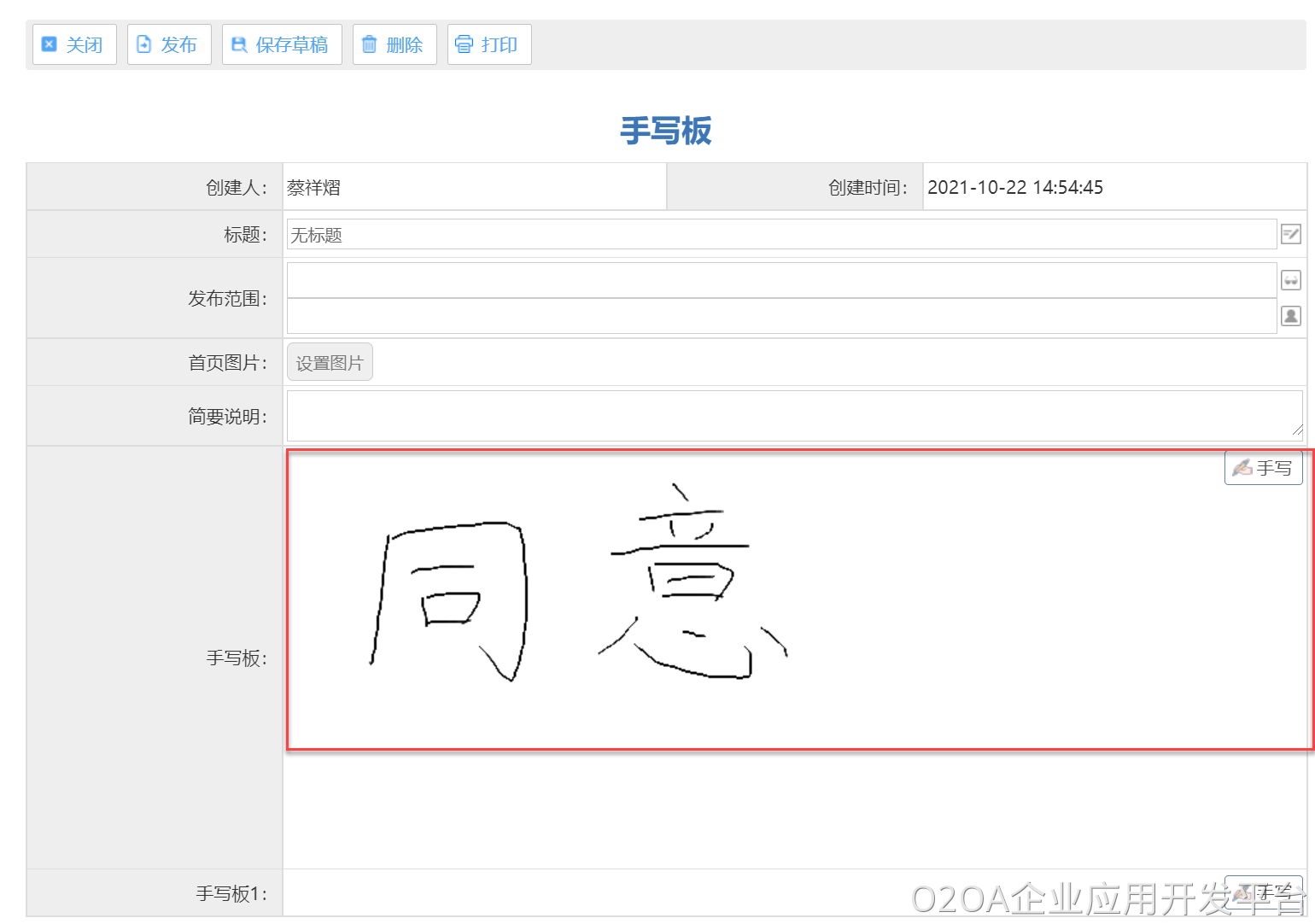Save draft using 保存草稿
1315x924 pixels.
[x=281, y=44]
